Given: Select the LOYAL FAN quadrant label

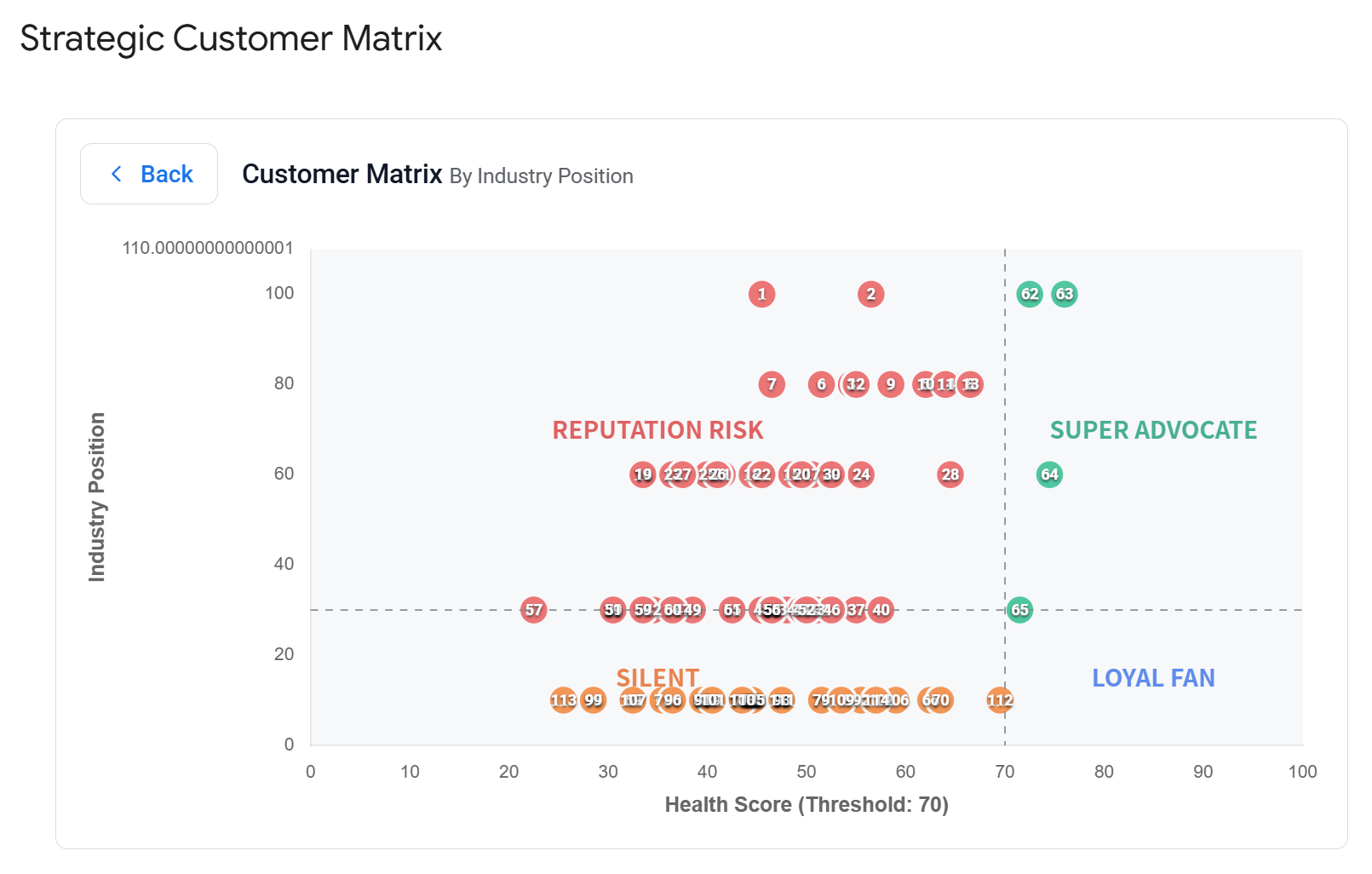Looking at the screenshot, I should [x=1152, y=678].
